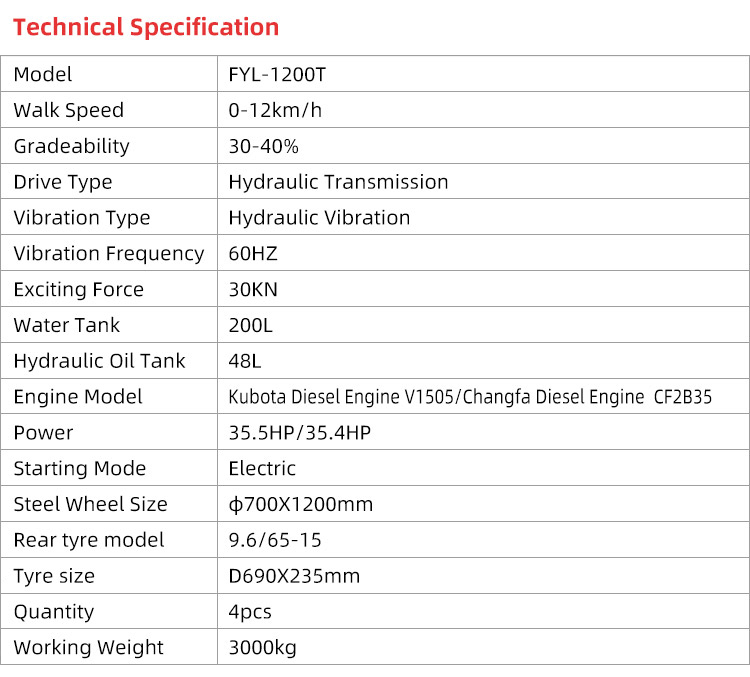Click the 4pcs quantity value

(x=250, y=612)
